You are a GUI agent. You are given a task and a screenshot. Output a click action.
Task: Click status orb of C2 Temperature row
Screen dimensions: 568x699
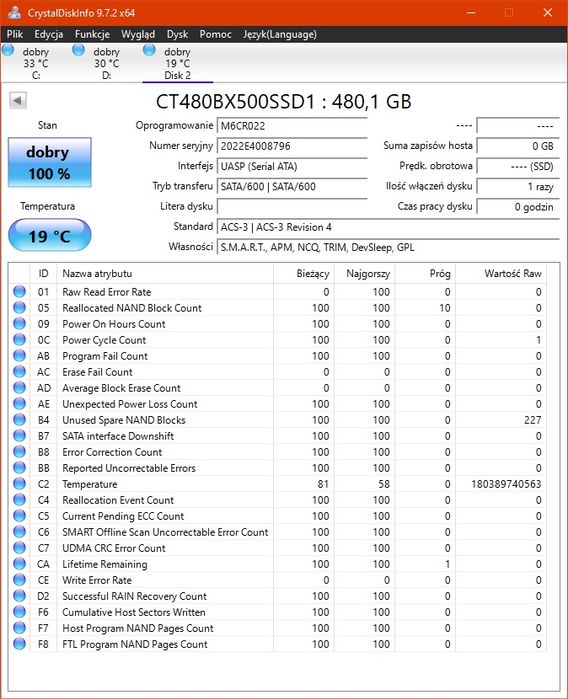[19, 484]
